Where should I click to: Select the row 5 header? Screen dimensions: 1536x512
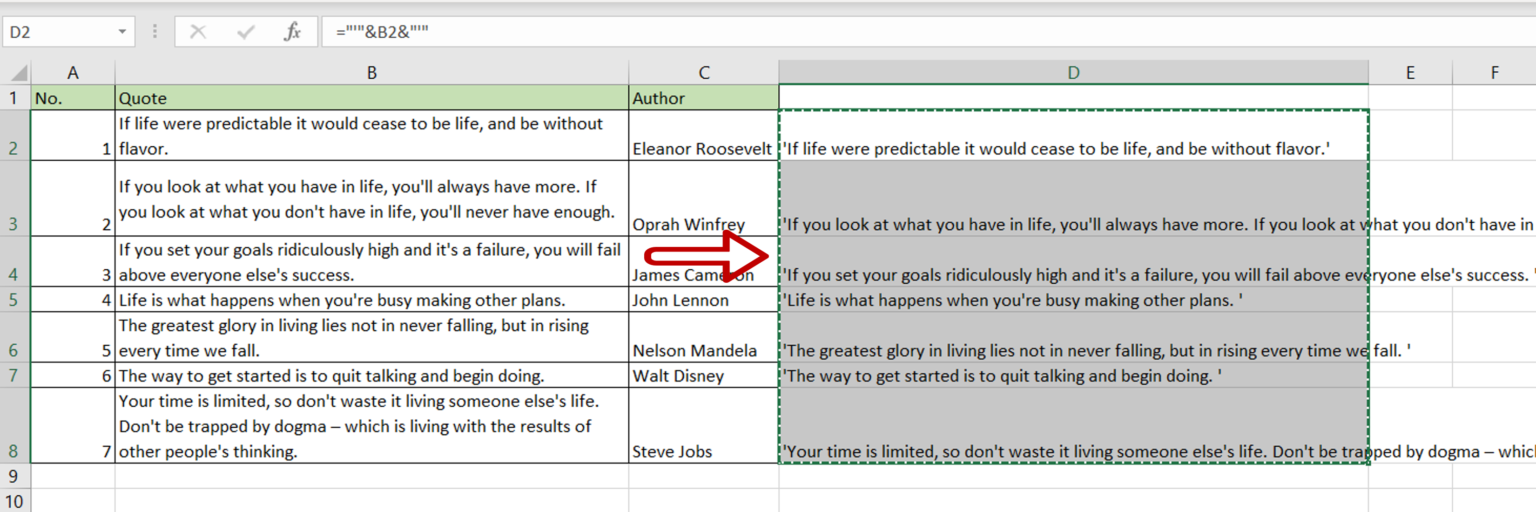pyautogui.click(x=15, y=300)
